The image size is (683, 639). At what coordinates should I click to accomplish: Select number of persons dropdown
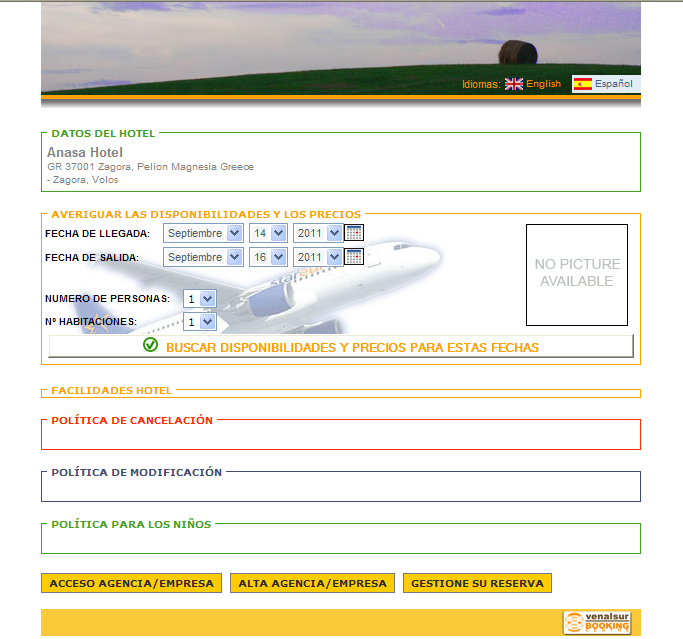click(200, 298)
